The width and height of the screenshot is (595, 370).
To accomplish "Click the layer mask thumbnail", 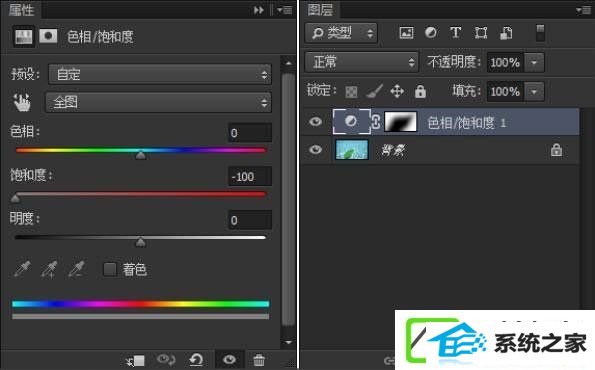I will click(401, 121).
